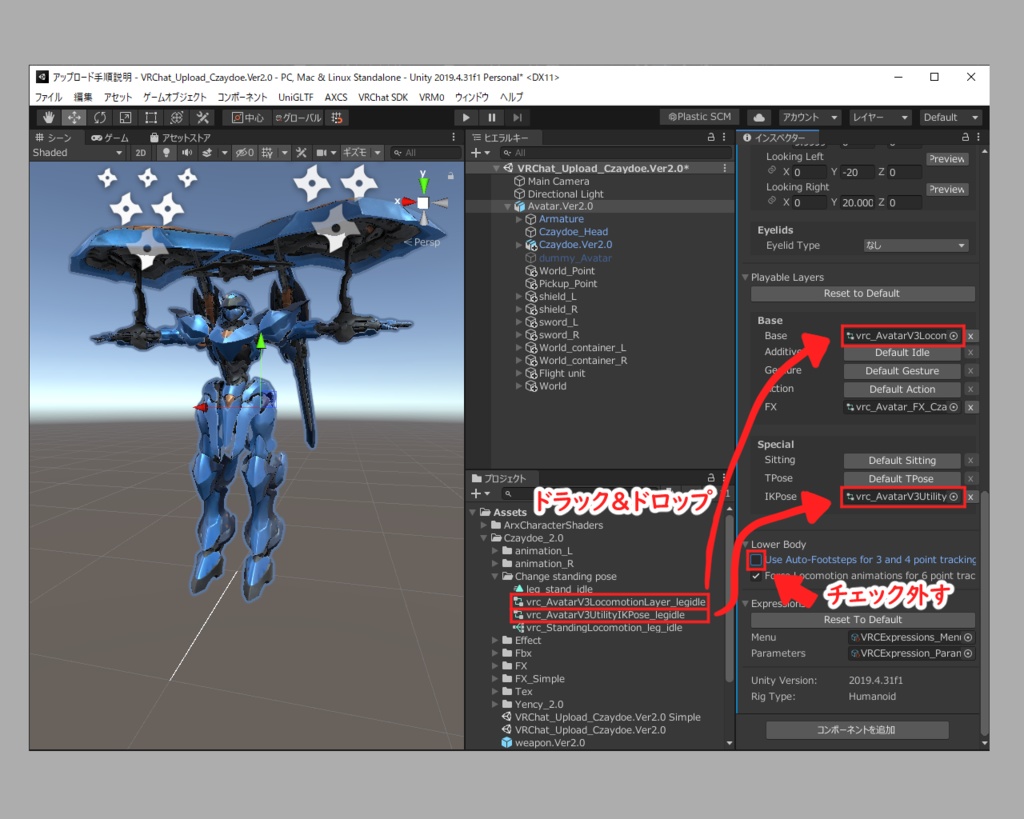Toggle grid snapping icon in toolbar
The image size is (1024, 819).
(x=336, y=118)
